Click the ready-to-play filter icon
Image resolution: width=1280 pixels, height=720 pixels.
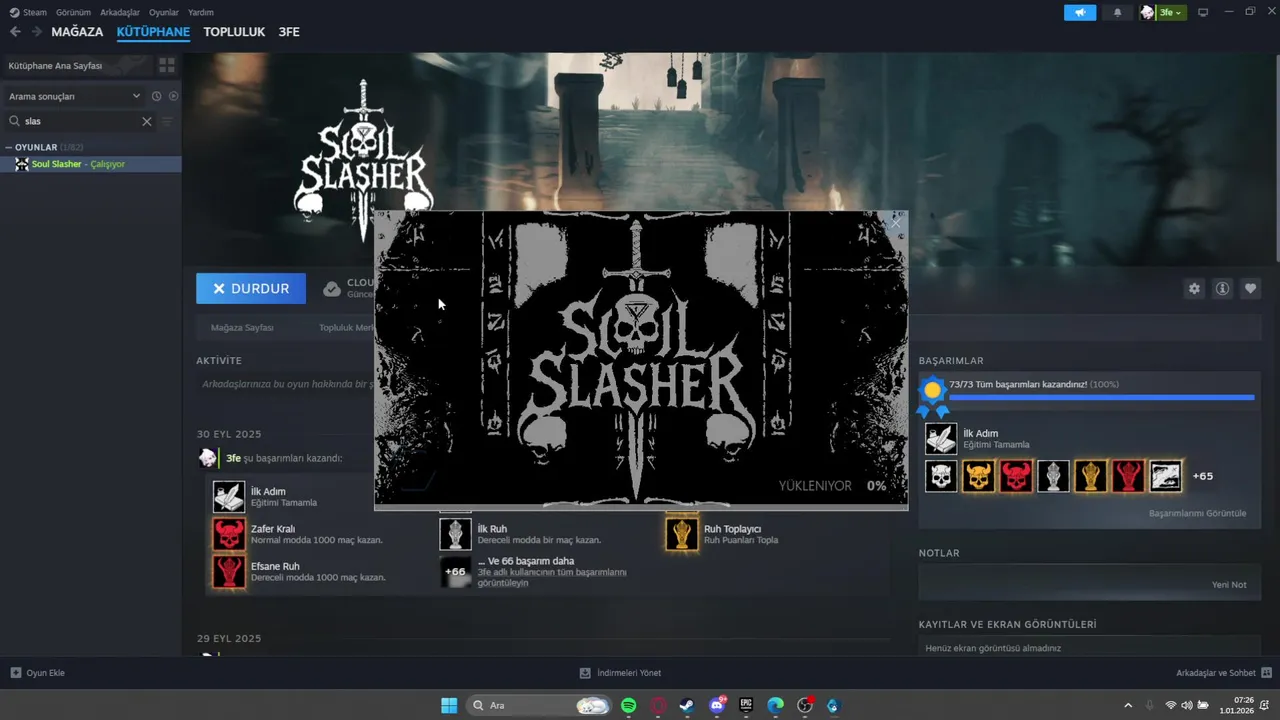[x=173, y=96]
